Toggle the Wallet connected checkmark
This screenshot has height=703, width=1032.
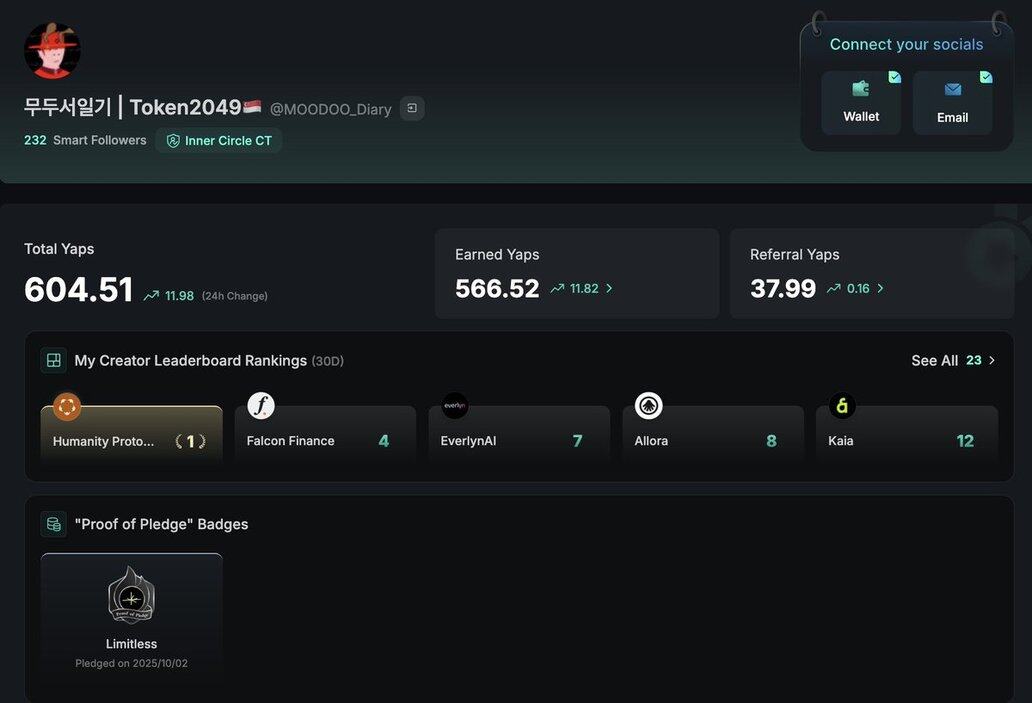894,77
